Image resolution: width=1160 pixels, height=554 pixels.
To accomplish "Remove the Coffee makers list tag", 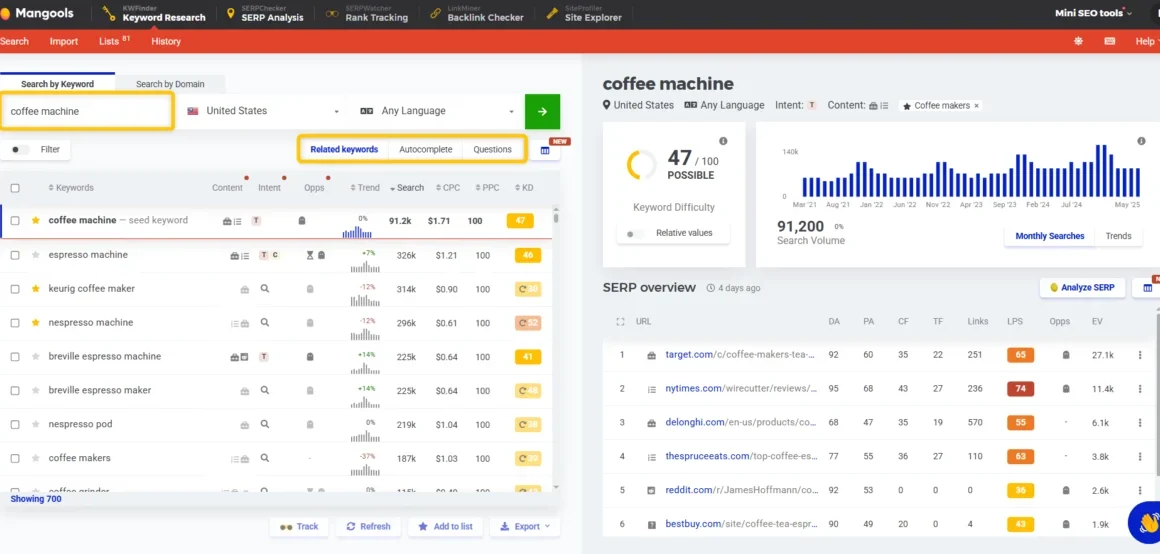I will click(x=977, y=106).
